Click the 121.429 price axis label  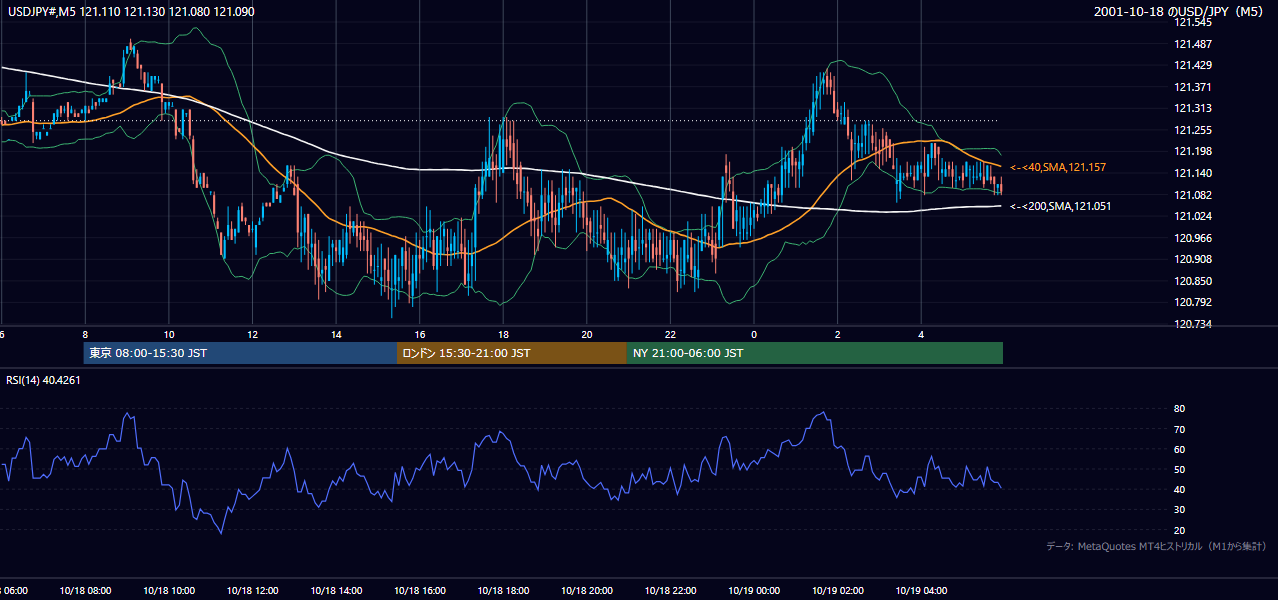(1194, 65)
